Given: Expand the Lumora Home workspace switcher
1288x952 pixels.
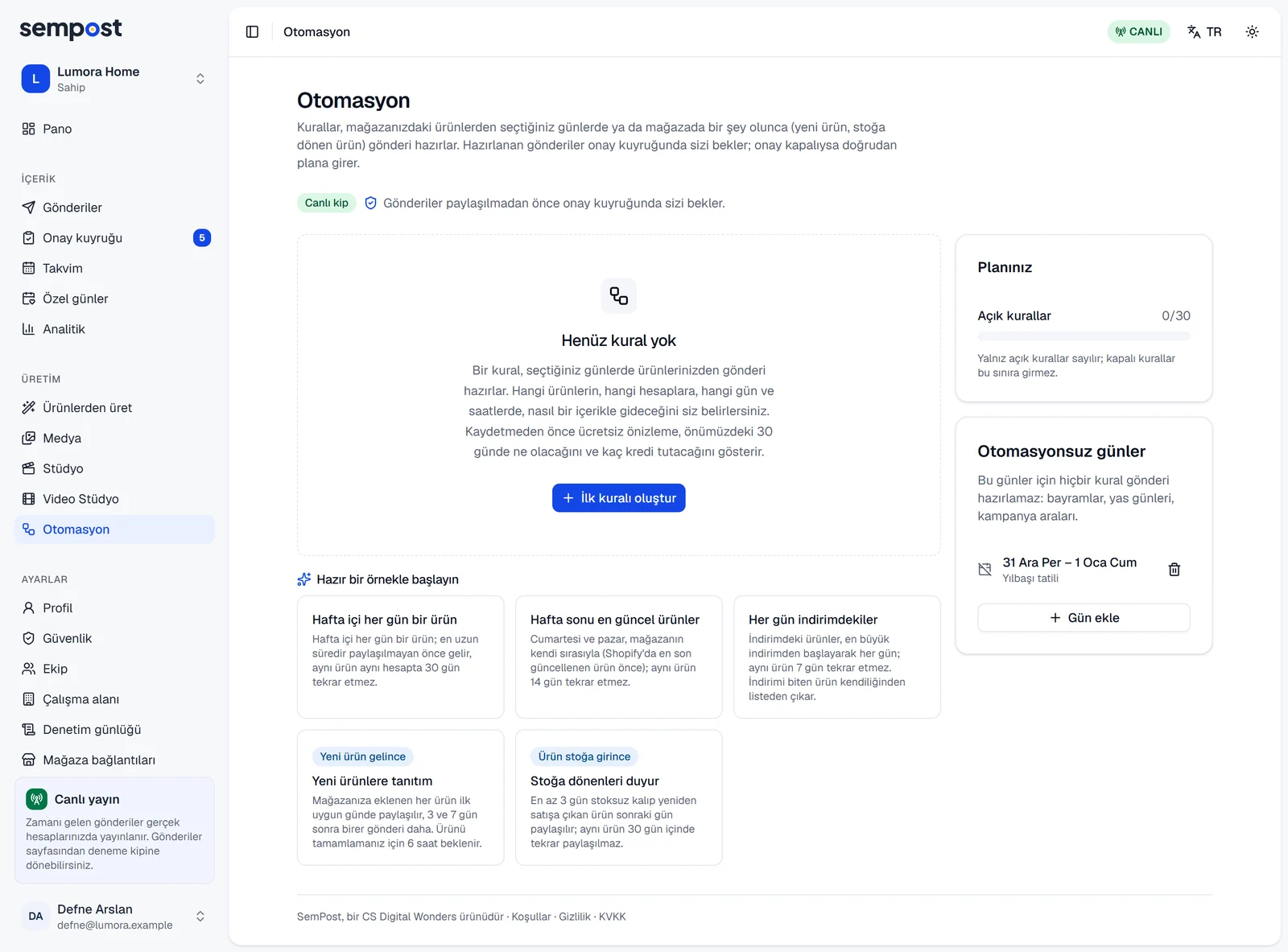Looking at the screenshot, I should click(114, 79).
